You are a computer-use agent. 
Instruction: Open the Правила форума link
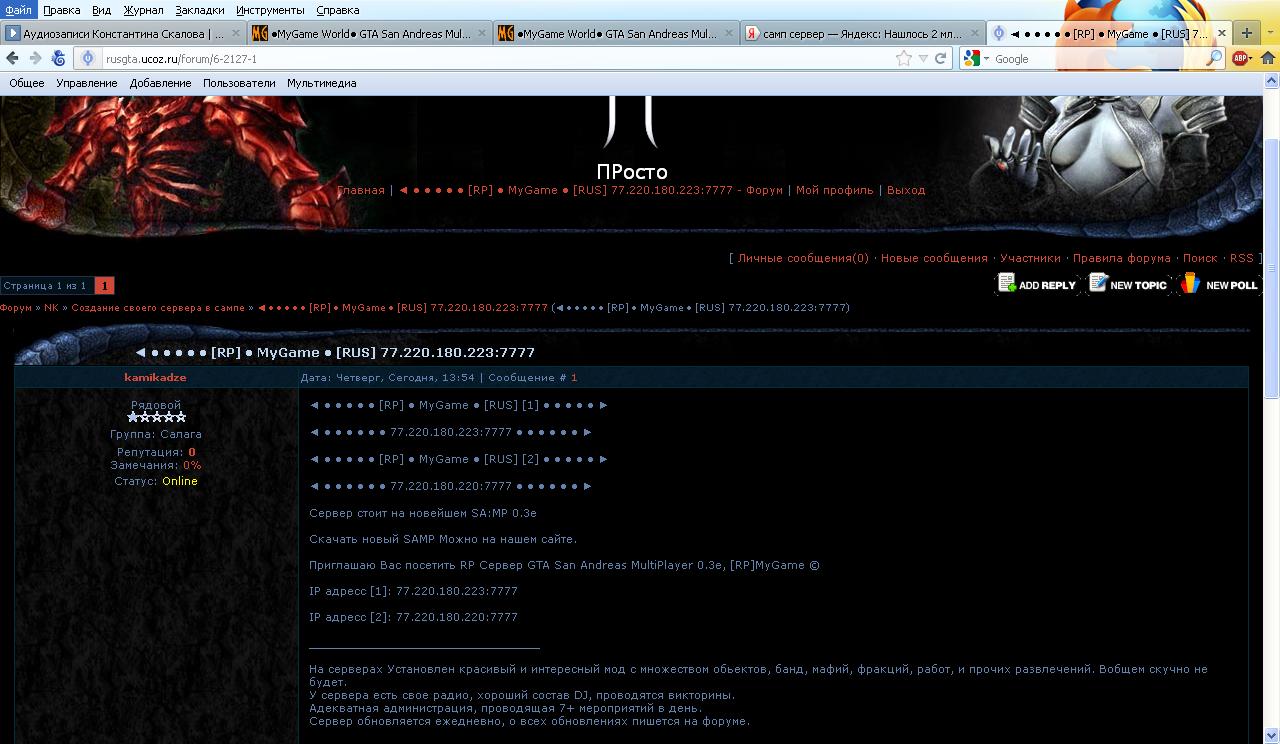(x=1122, y=258)
